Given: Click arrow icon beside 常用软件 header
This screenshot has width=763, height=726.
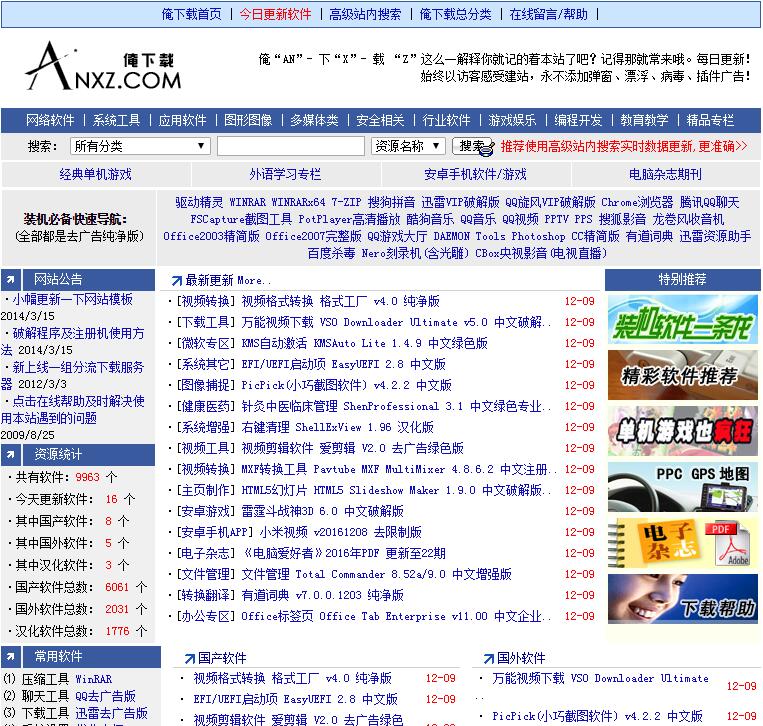Looking at the screenshot, I should (11, 657).
